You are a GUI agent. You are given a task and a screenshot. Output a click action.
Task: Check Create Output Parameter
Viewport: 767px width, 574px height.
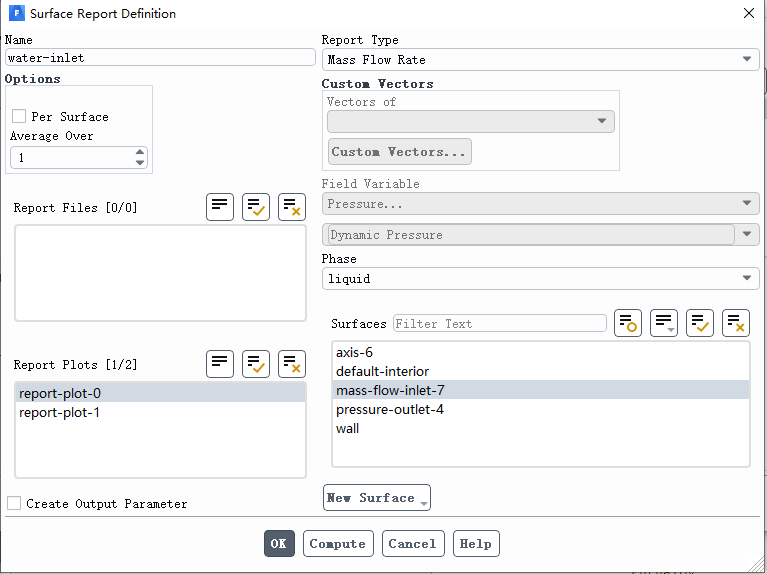(x=14, y=503)
